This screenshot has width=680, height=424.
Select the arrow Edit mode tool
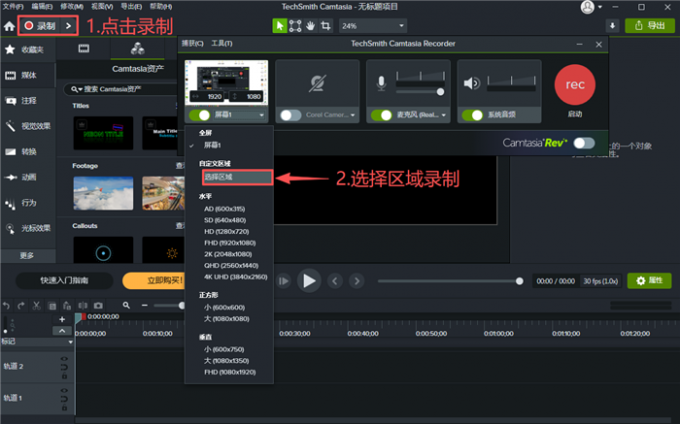(279, 26)
